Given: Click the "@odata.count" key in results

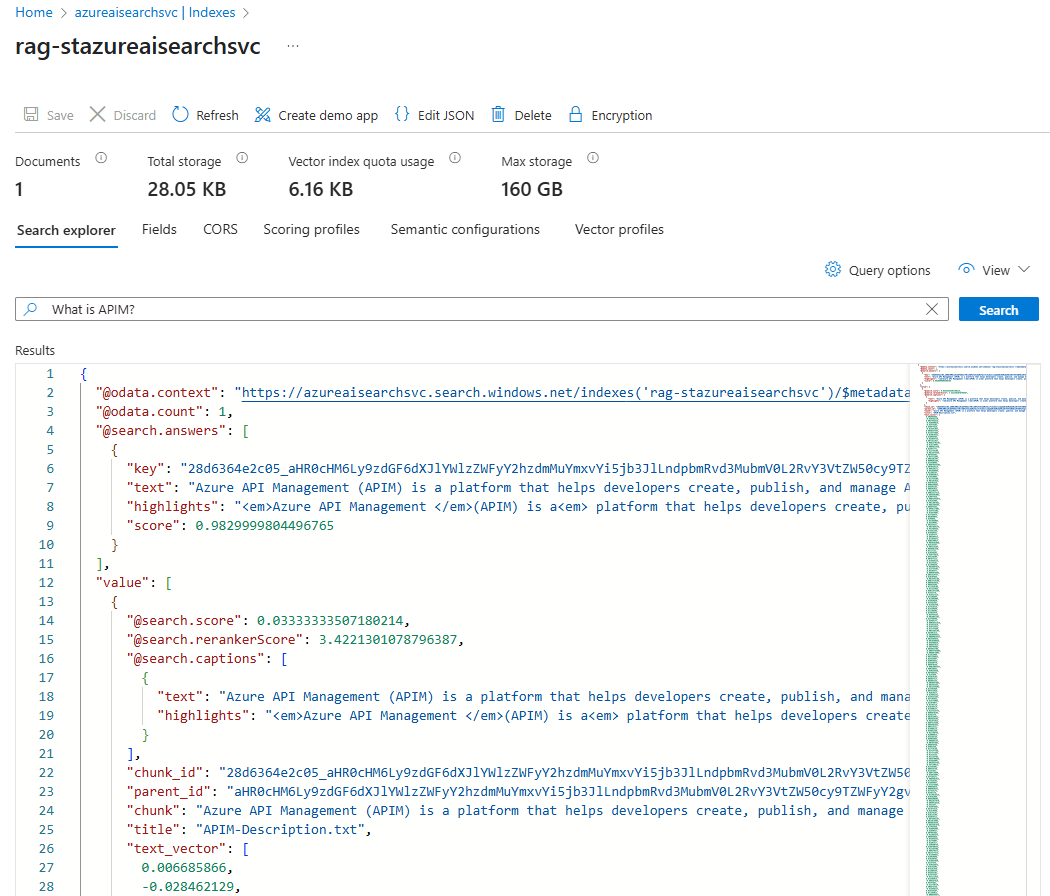Looking at the screenshot, I should tap(157, 412).
